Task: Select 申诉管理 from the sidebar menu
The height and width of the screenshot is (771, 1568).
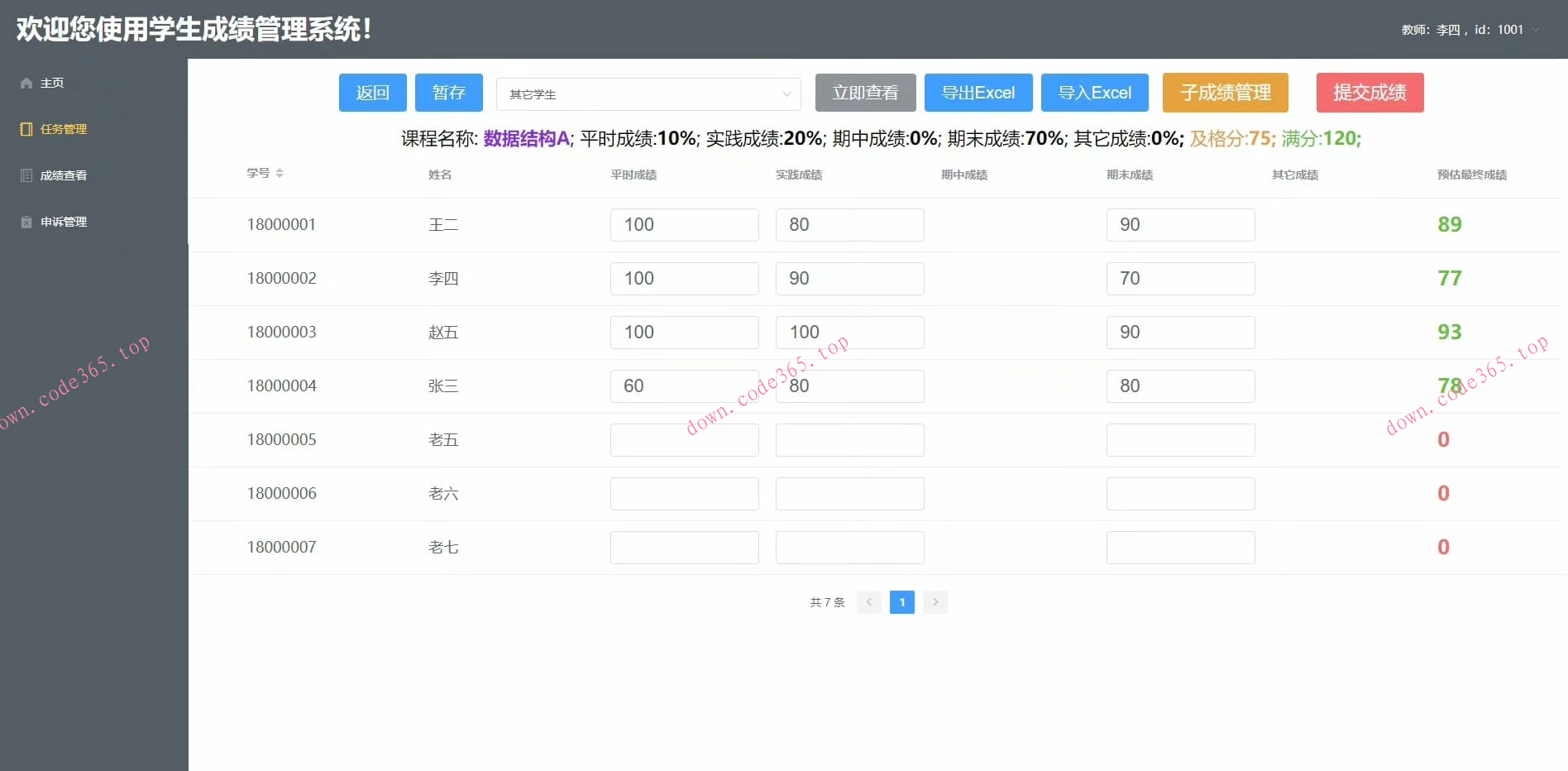Action: coord(63,221)
